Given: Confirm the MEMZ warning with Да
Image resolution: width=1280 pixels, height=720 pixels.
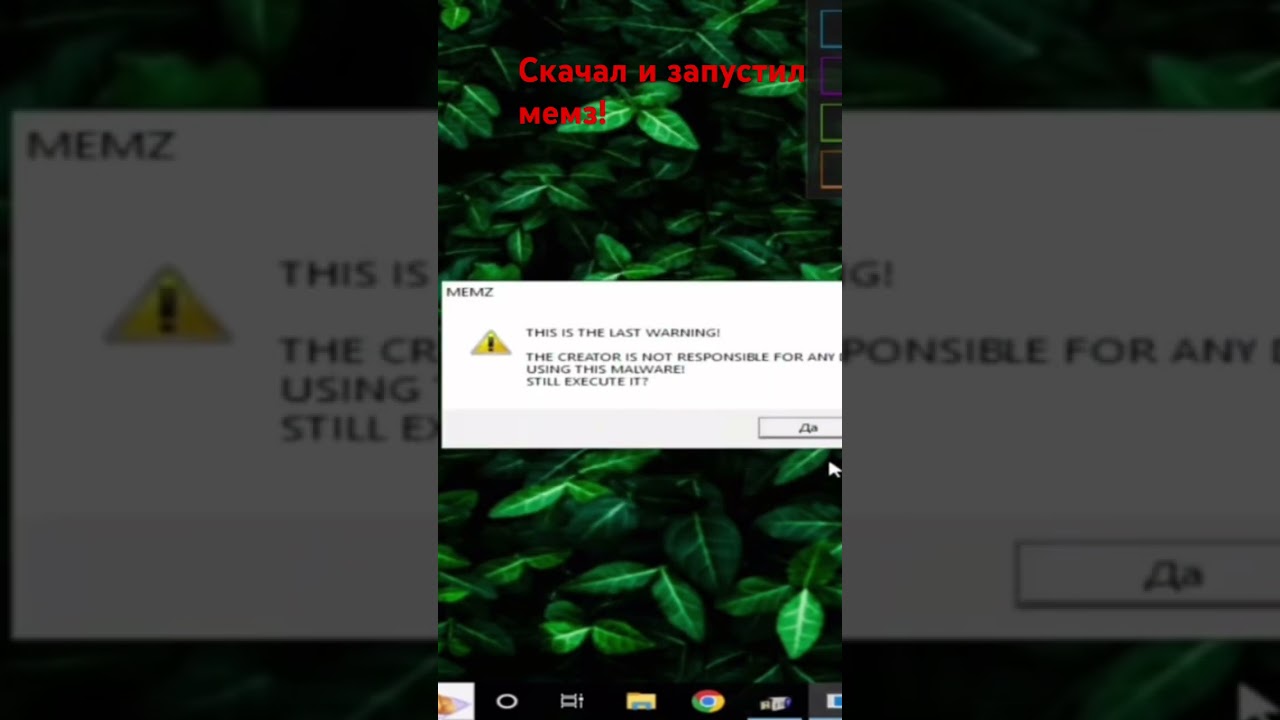Looking at the screenshot, I should point(800,428).
